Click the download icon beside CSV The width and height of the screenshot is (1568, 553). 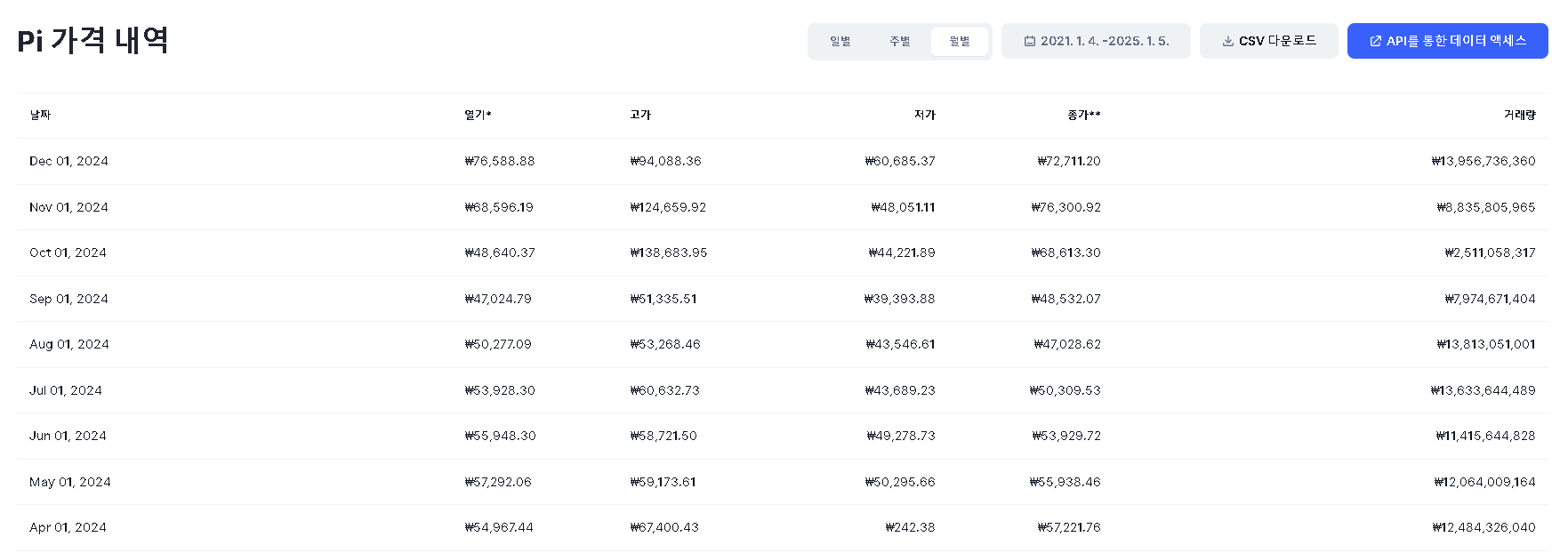(x=1227, y=41)
